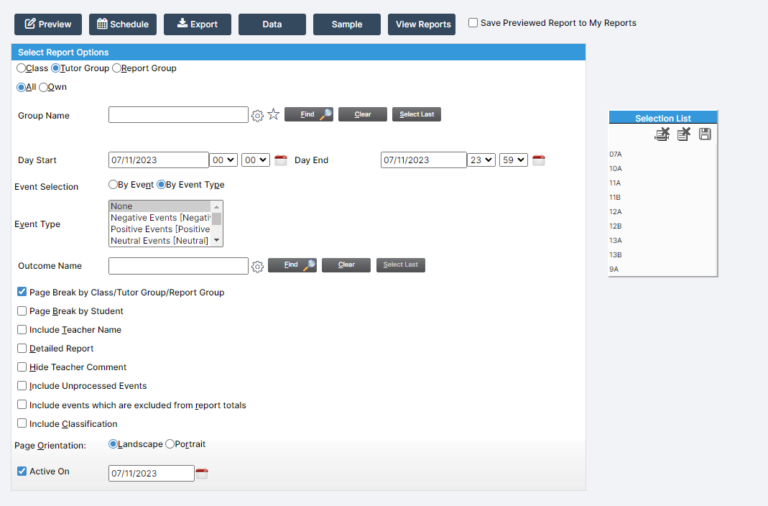Open Day Start hour dropdown
Viewport: 768px width, 506px height.
click(x=223, y=160)
